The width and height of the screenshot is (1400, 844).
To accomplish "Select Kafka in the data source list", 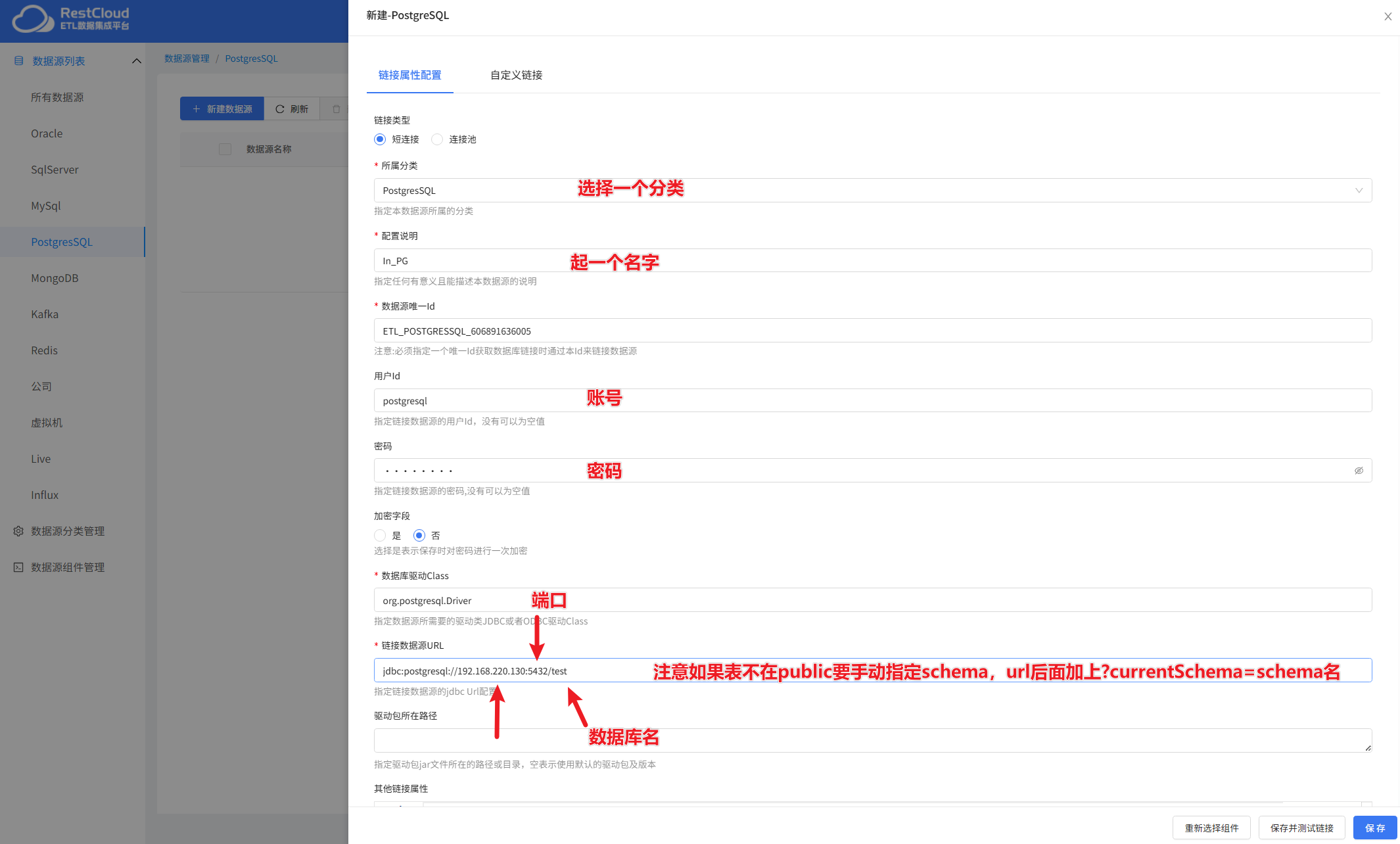I will coord(45,314).
